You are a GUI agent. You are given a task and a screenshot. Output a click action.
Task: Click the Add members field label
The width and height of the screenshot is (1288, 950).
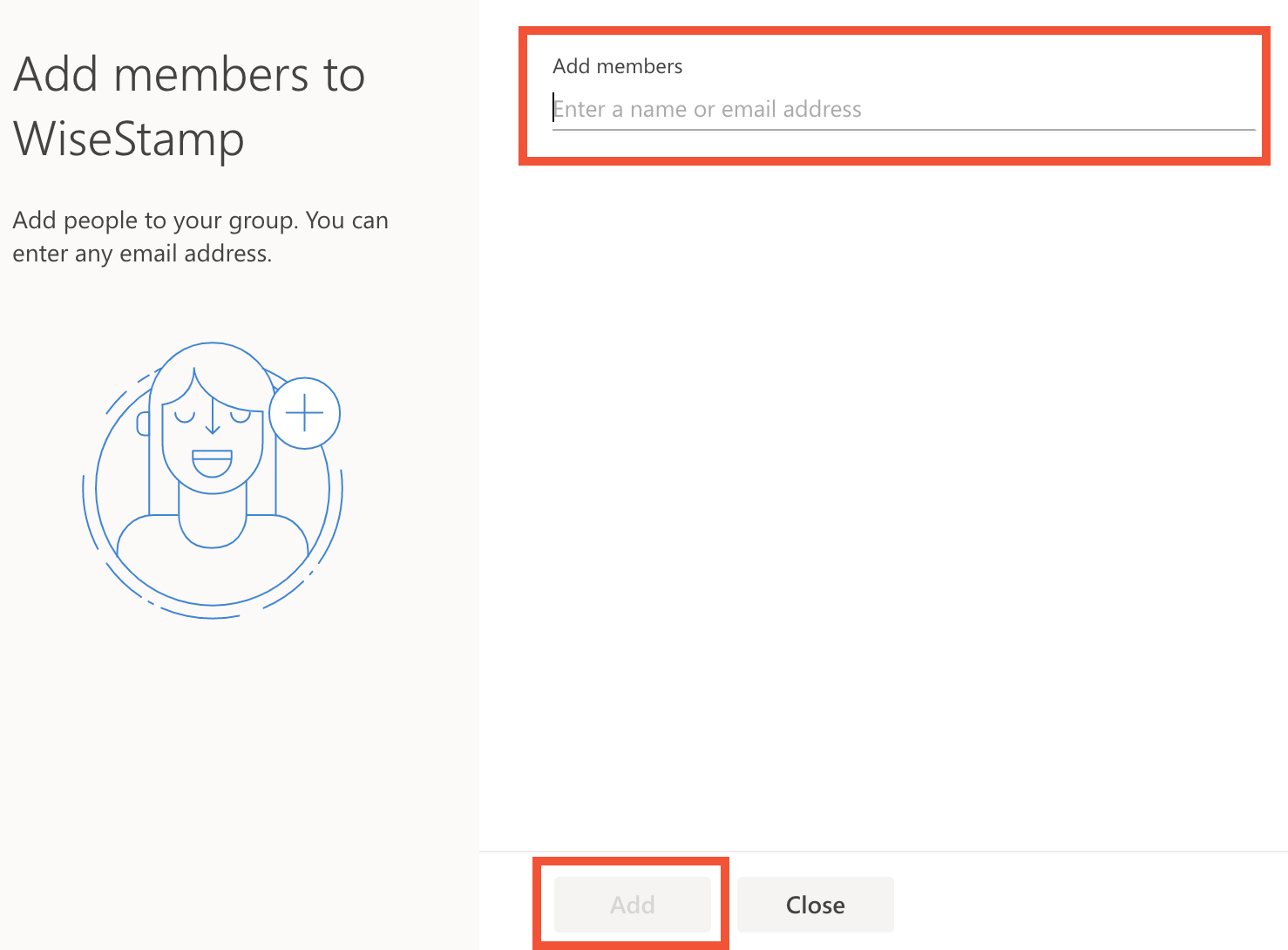click(x=617, y=65)
